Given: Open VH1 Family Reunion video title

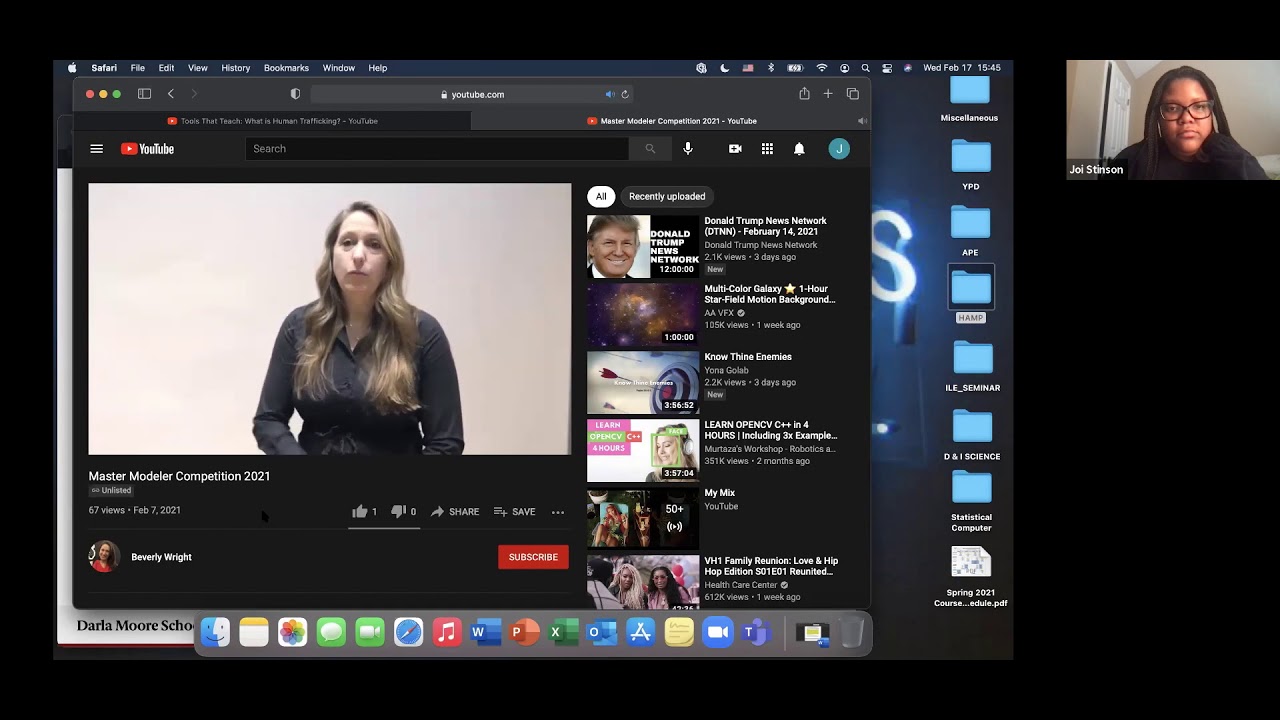Looking at the screenshot, I should (x=771, y=566).
